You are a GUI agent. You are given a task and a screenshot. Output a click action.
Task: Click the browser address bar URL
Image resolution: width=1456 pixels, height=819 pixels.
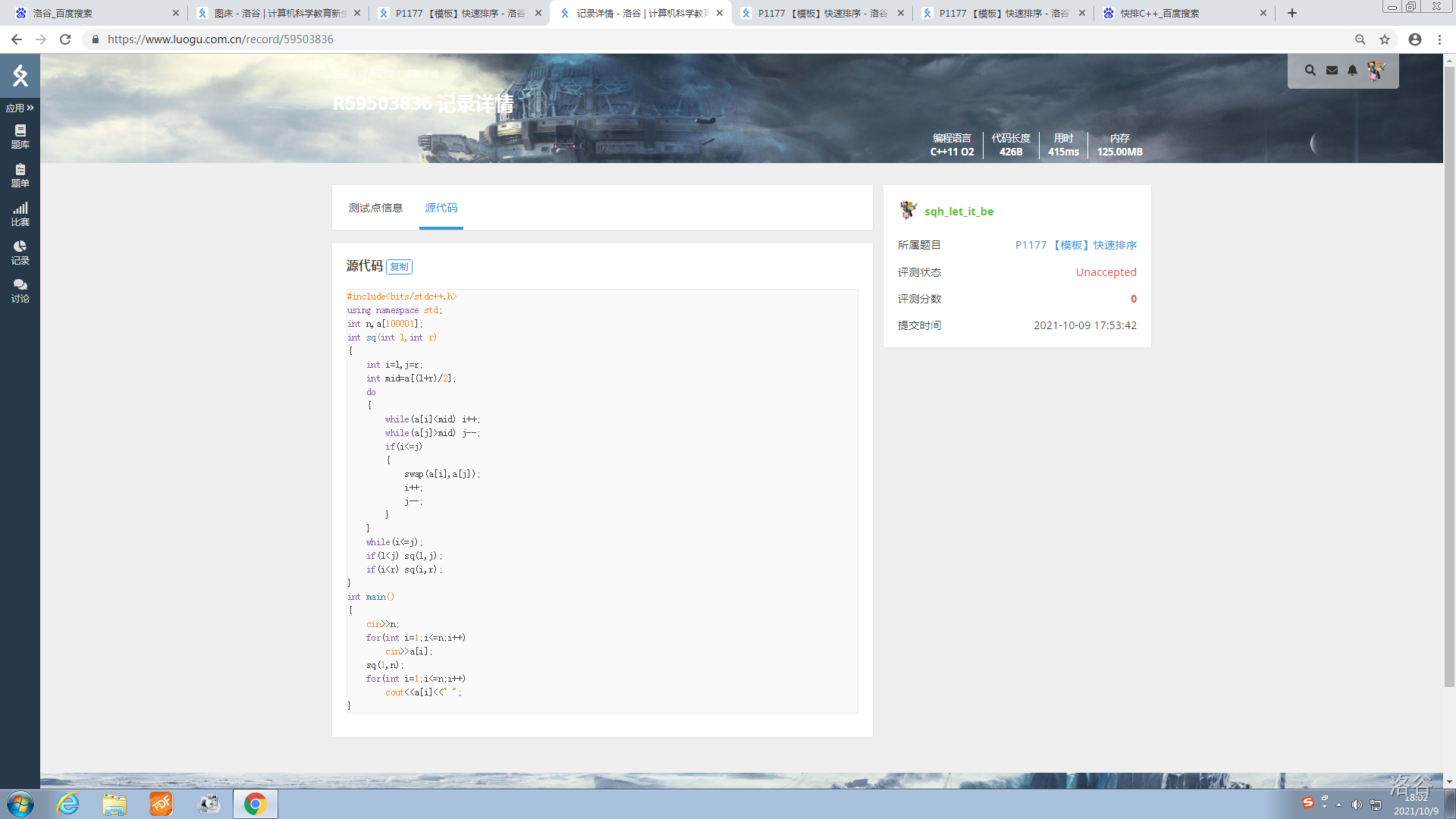pyautogui.click(x=221, y=39)
